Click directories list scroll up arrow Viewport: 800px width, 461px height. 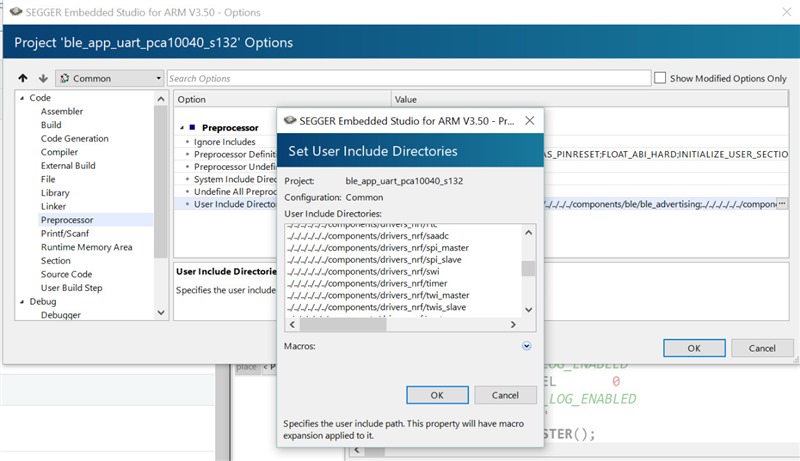(x=529, y=233)
